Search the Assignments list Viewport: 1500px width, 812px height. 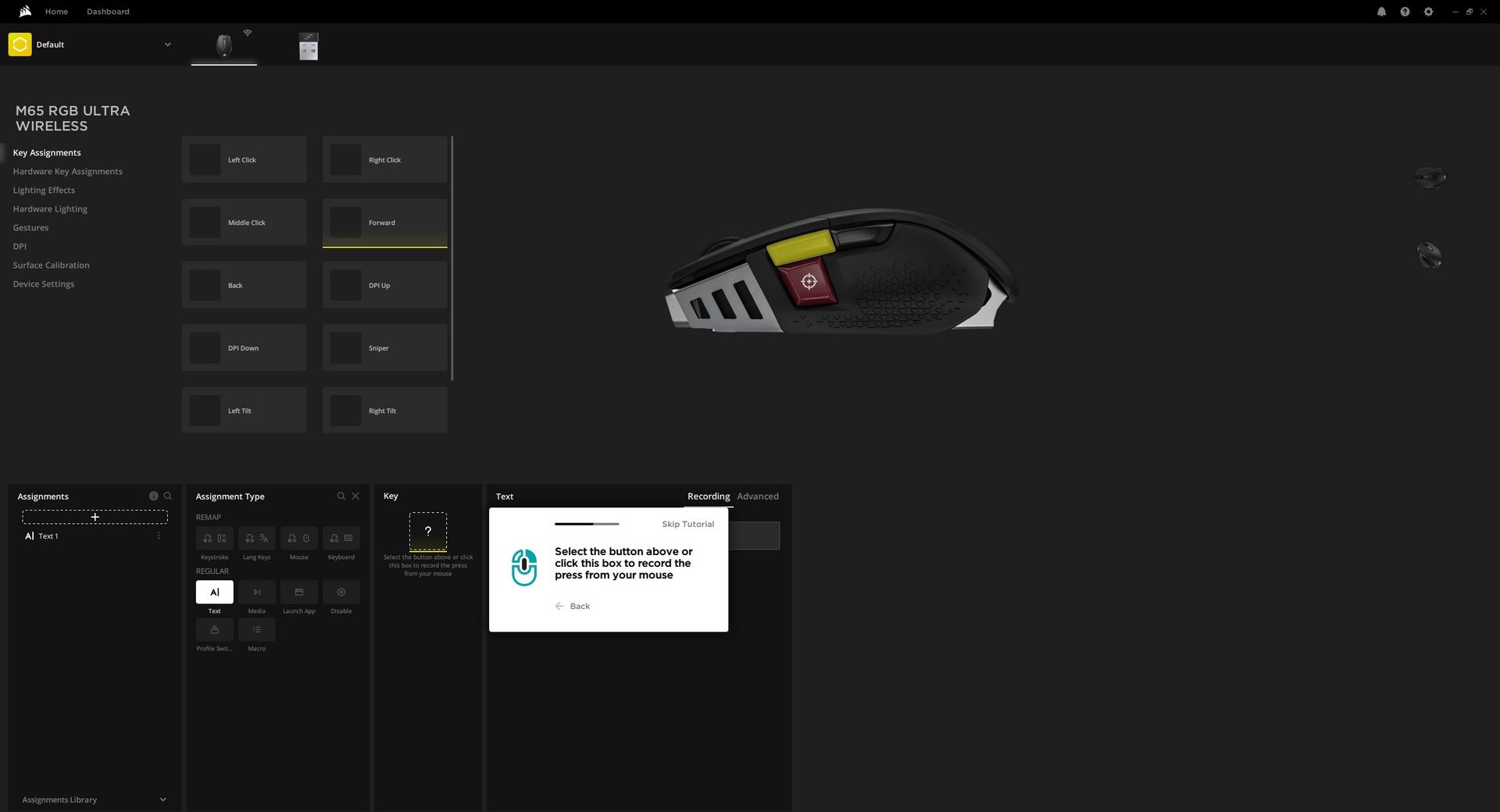(x=168, y=496)
